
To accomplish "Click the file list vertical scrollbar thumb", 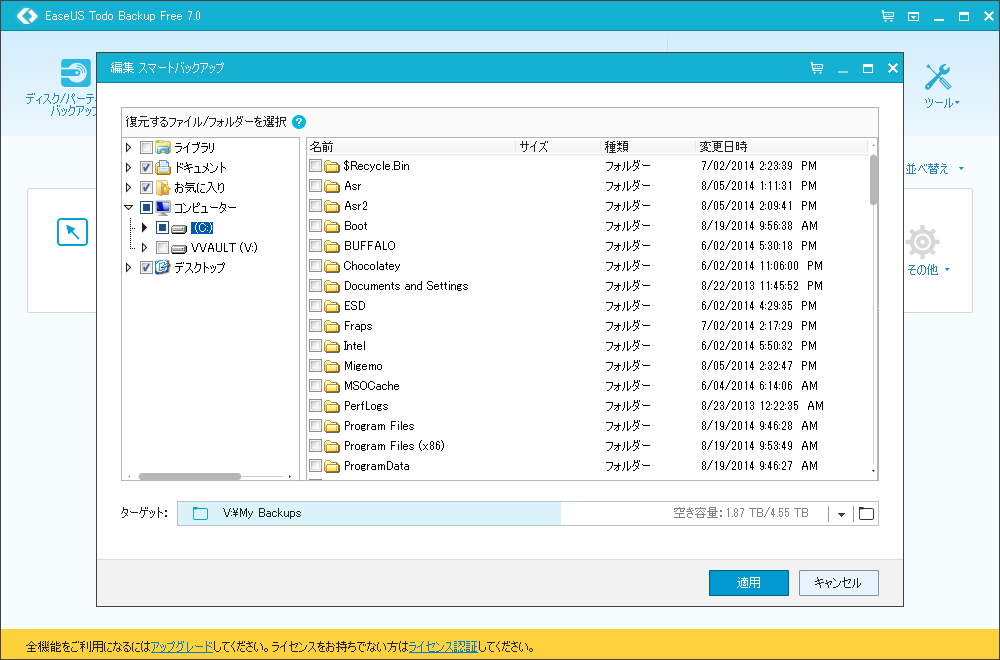I will [873, 180].
